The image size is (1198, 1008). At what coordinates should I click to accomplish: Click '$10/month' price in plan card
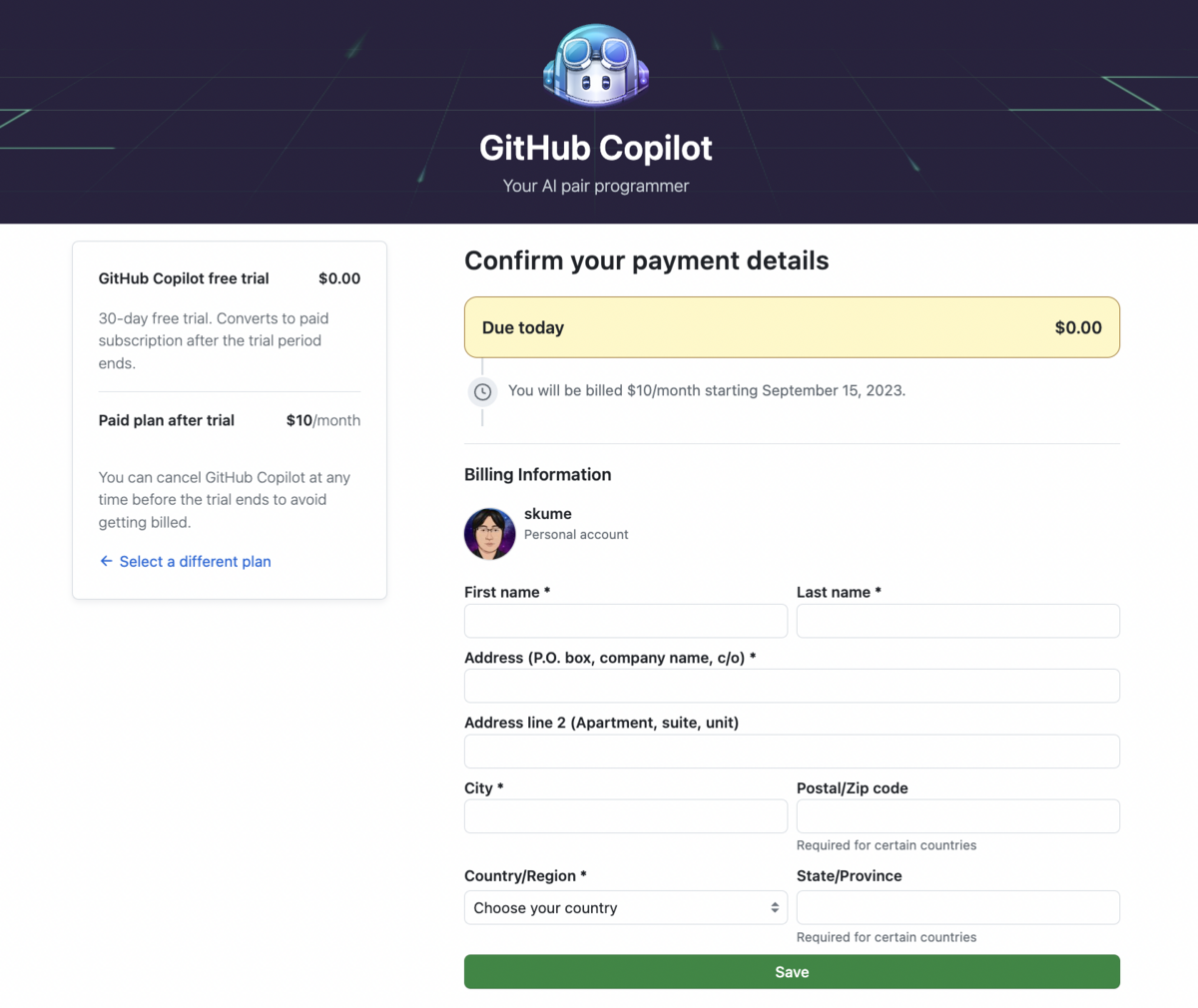tap(323, 420)
